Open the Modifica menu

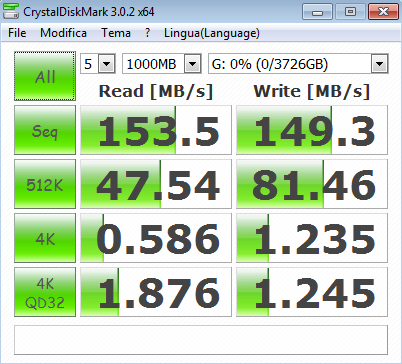pos(63,33)
